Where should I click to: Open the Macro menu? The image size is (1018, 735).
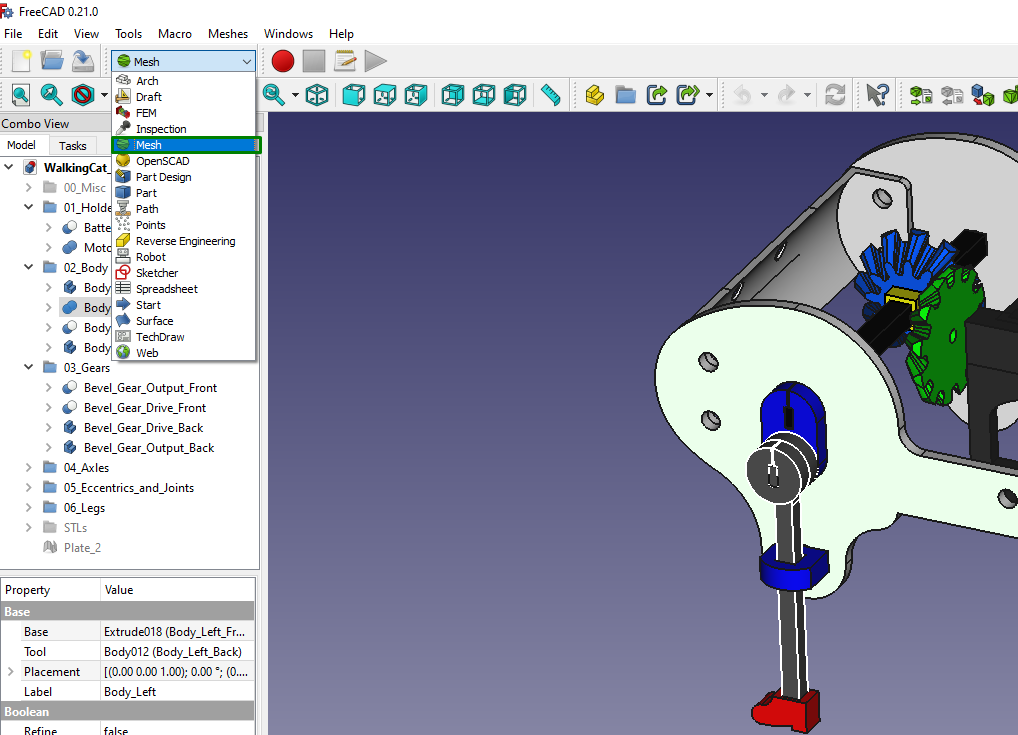(x=175, y=34)
